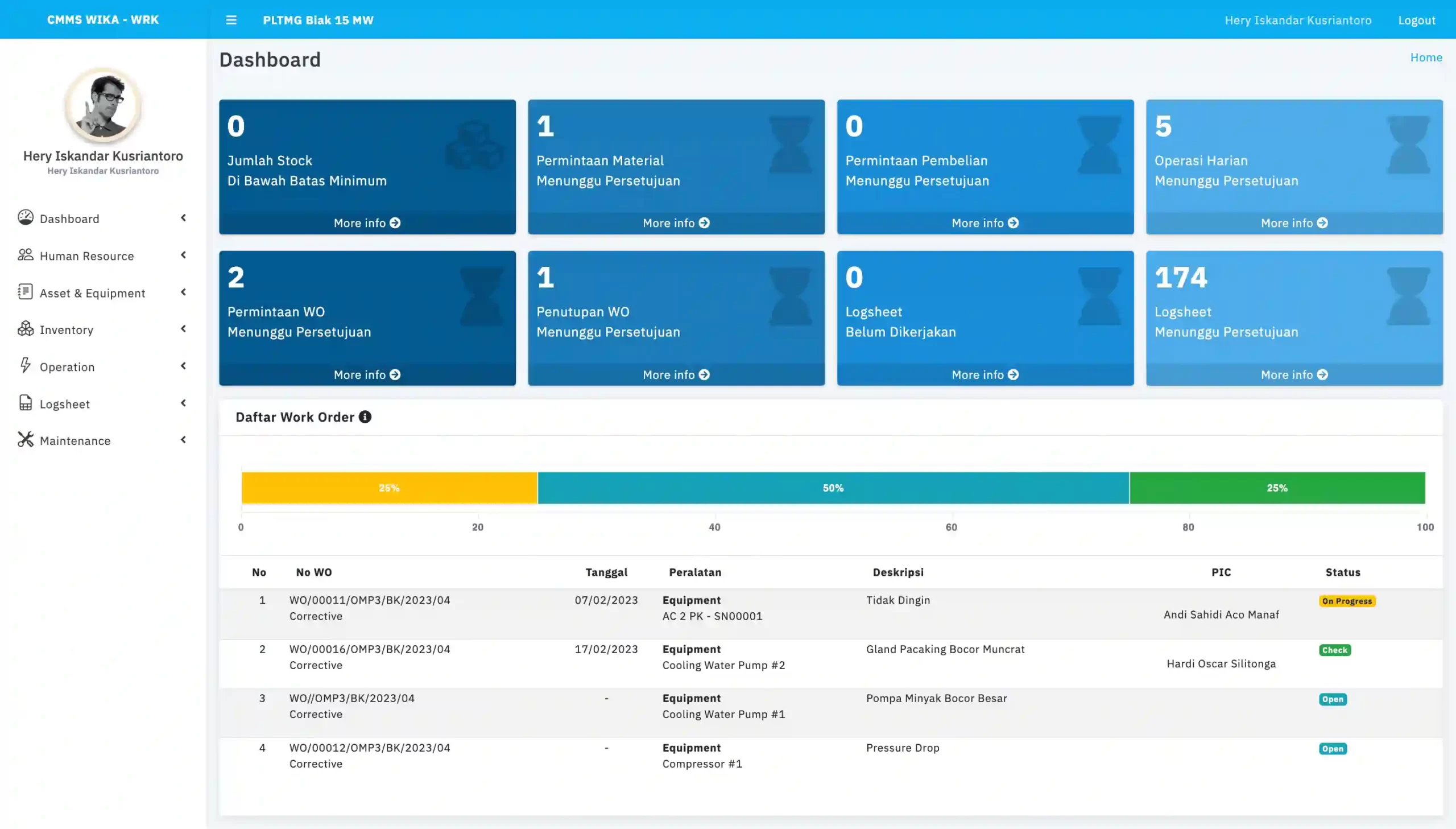Viewport: 1456px width, 829px height.
Task: Click the Operation lightning bolt icon
Action: (x=25, y=365)
